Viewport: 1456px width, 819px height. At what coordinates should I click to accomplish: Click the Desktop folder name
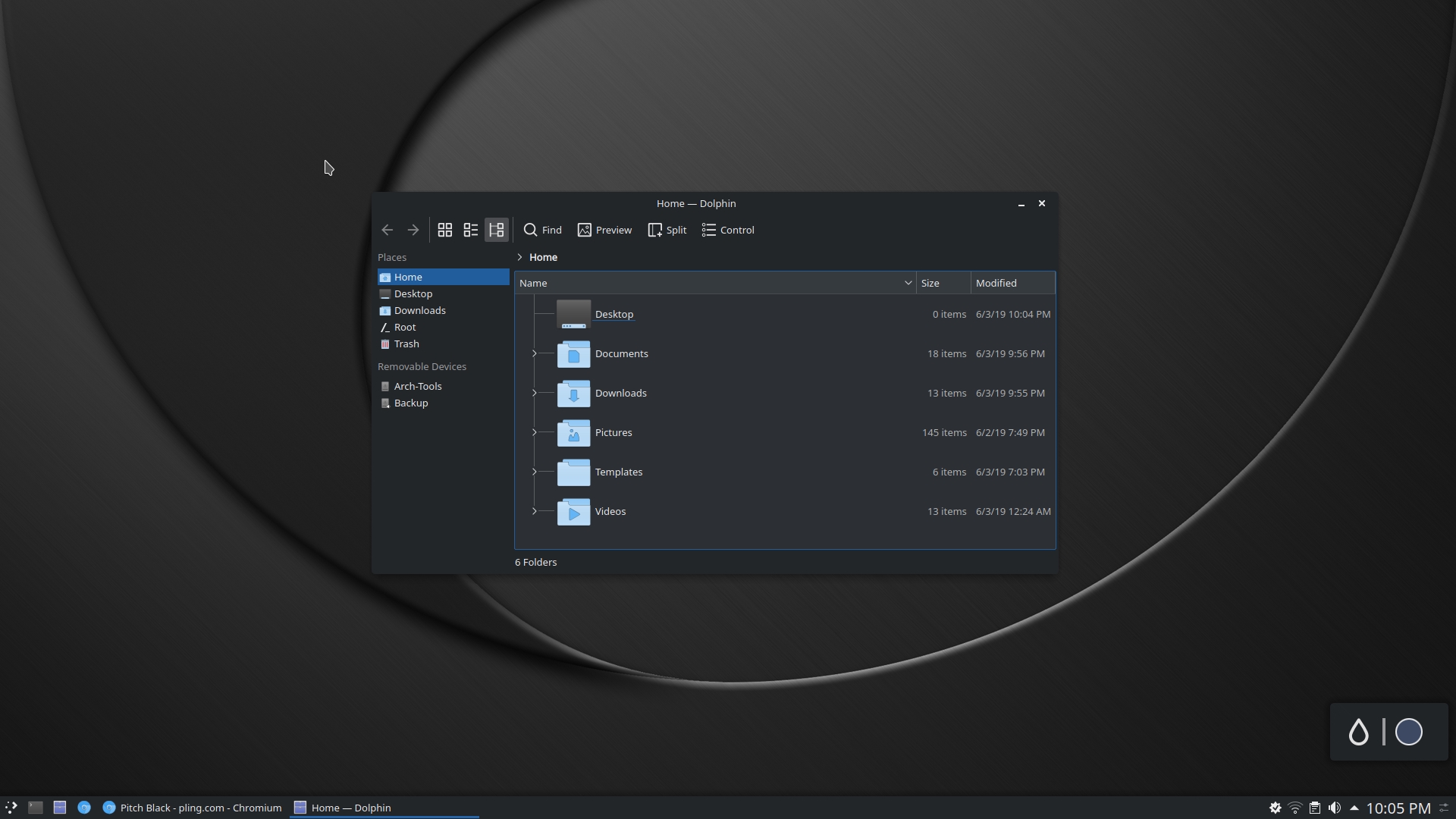tap(614, 314)
